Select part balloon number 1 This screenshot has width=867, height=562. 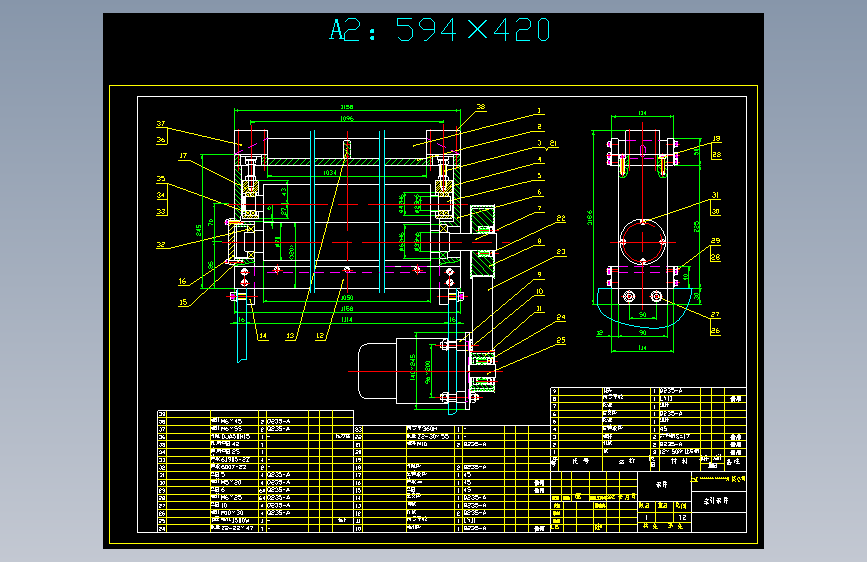[x=539, y=111]
